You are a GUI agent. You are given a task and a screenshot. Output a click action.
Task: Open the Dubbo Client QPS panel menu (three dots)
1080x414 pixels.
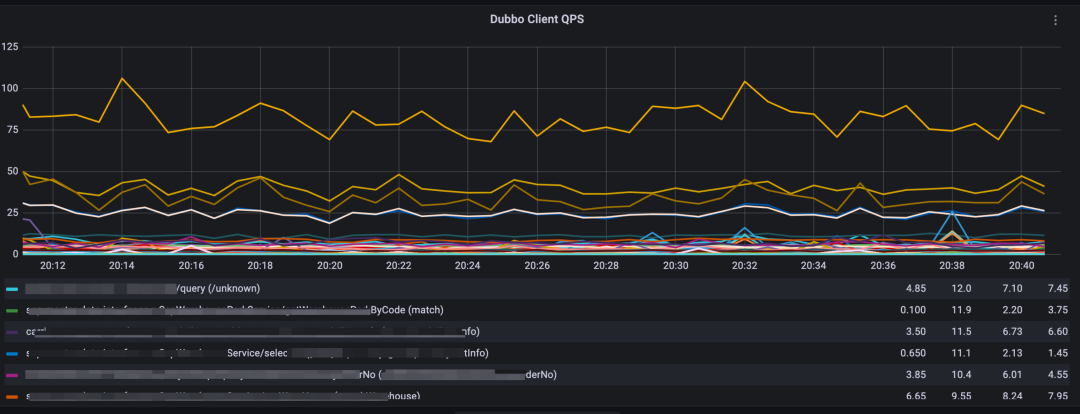point(1055,21)
